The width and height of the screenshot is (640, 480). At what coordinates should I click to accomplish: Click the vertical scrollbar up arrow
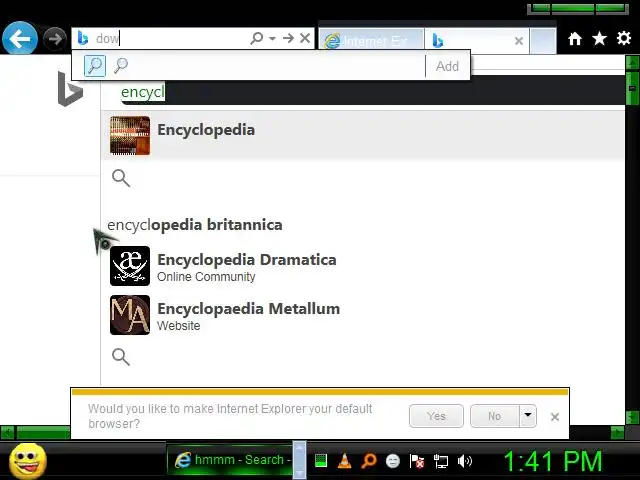coord(632,62)
